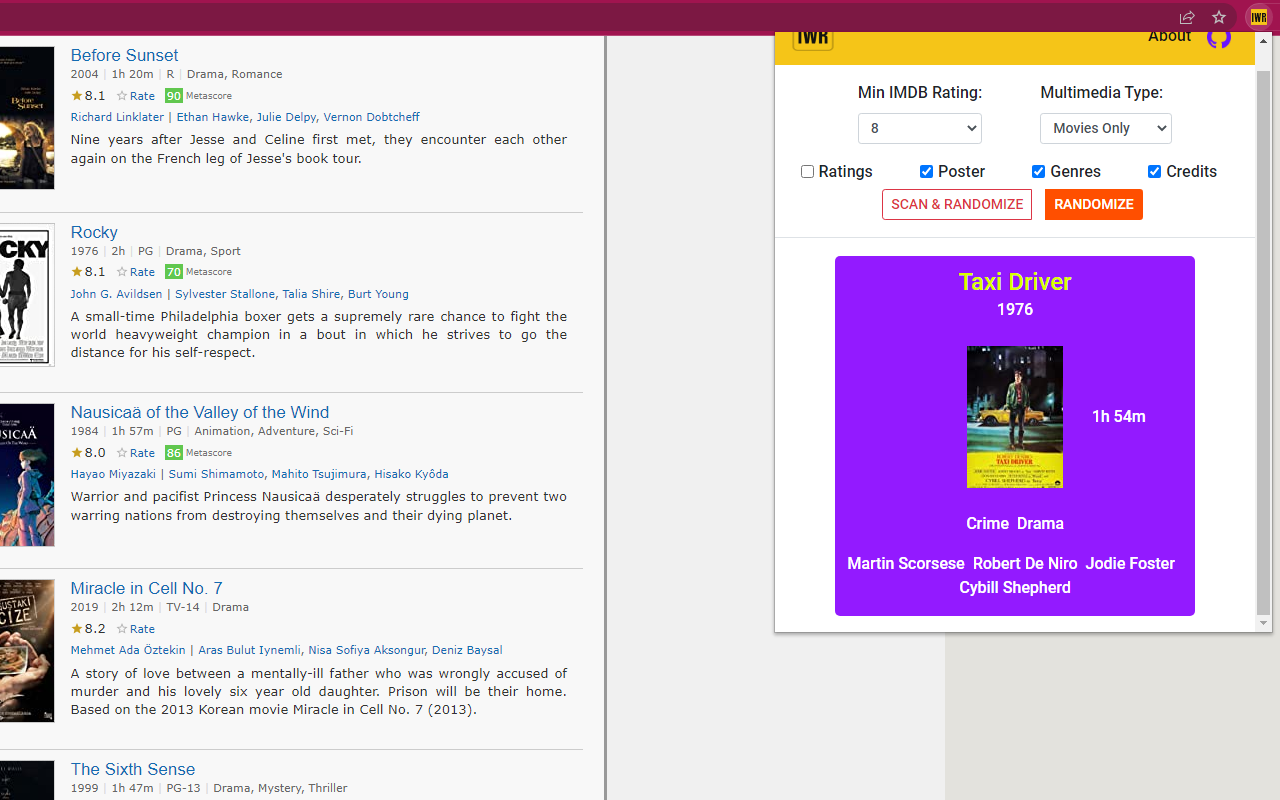Open Talia Shire's page
The width and height of the screenshot is (1280, 800).
(x=311, y=294)
